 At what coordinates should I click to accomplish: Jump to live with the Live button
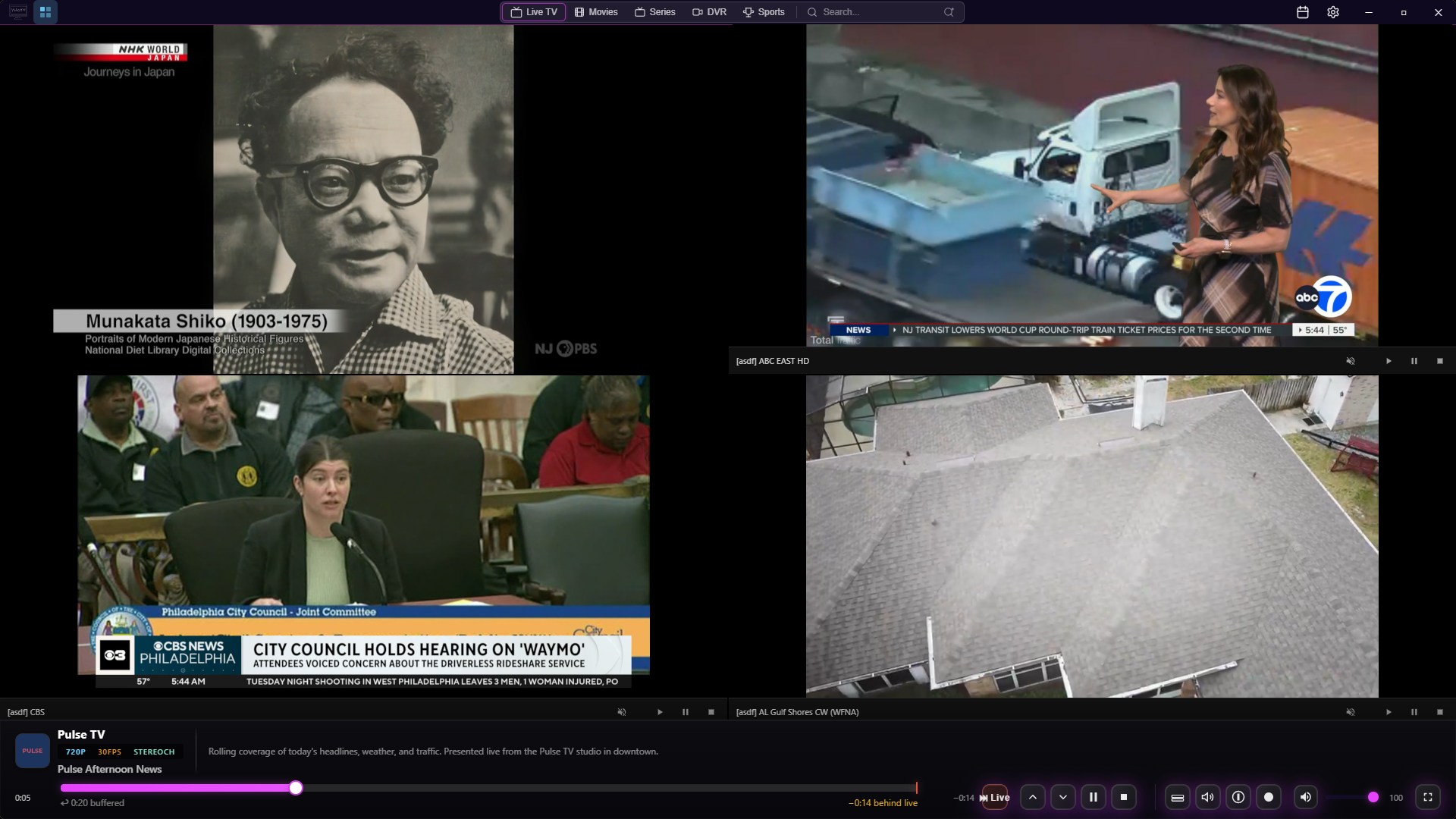(x=995, y=797)
